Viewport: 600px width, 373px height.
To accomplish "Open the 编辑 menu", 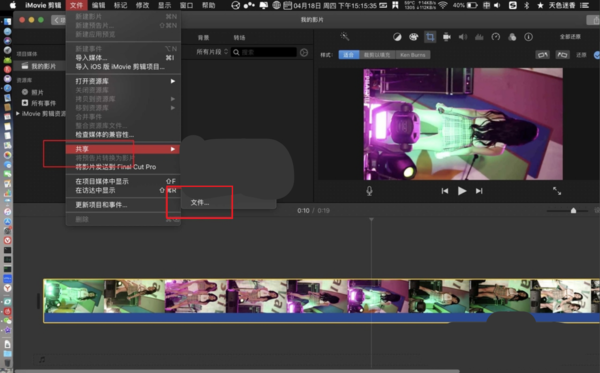I will tap(98, 5).
